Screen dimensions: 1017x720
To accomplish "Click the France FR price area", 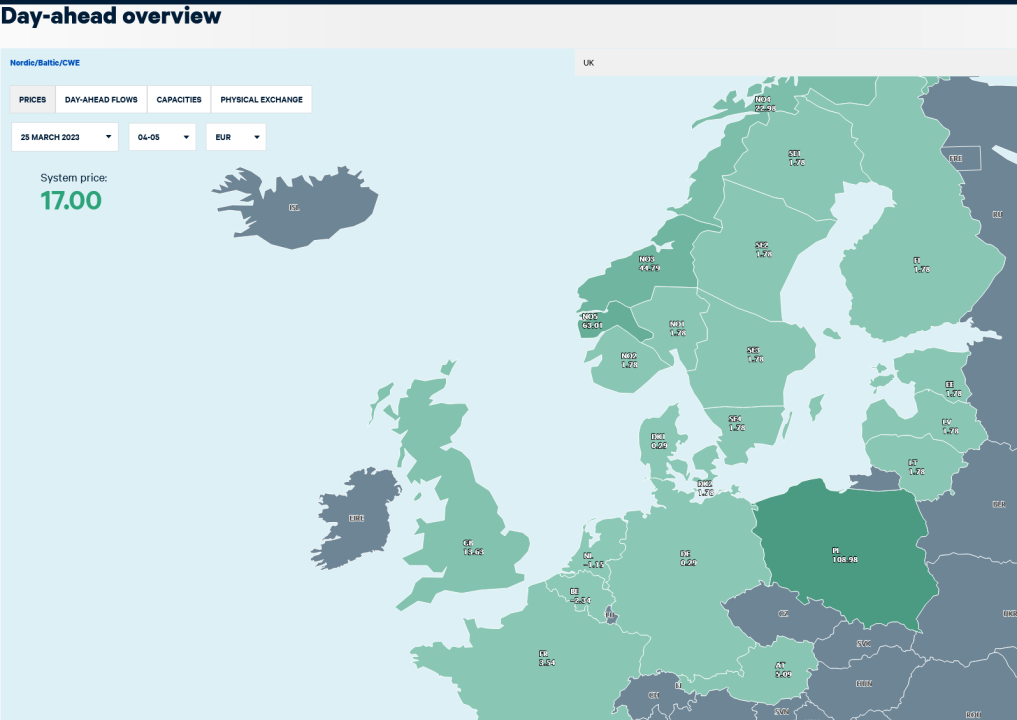I will coord(546,658).
